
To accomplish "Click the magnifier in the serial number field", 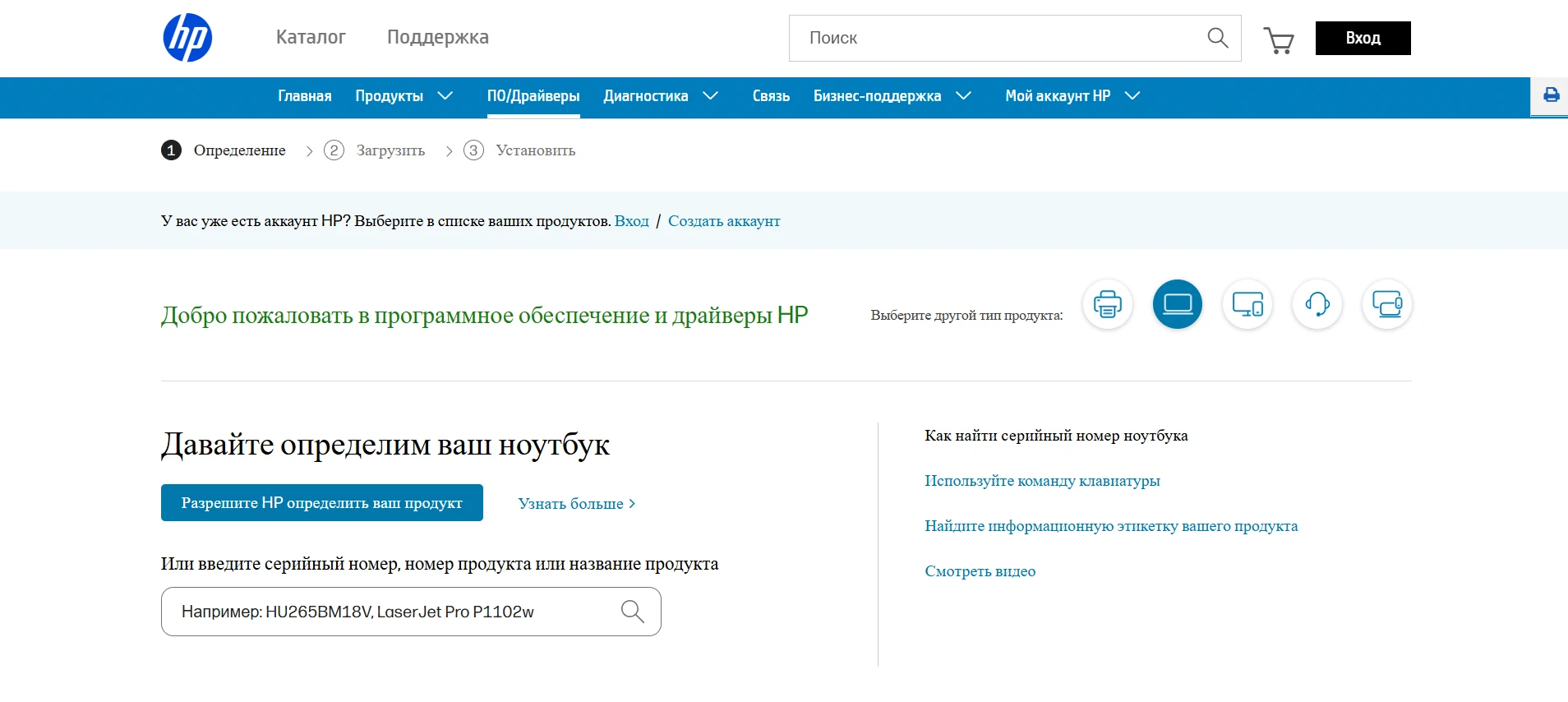I will click(x=632, y=612).
